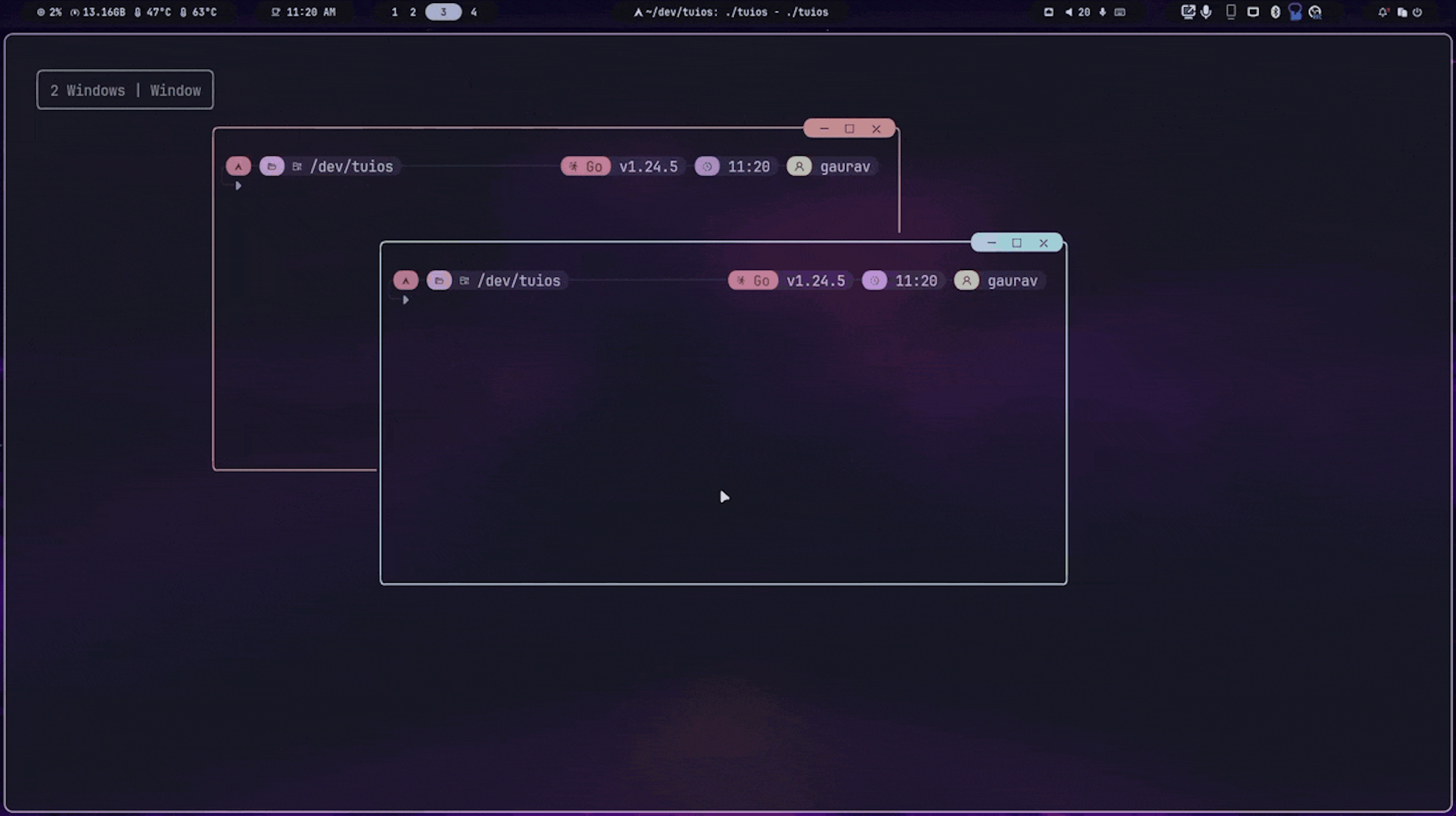The width and height of the screenshot is (1456, 816).
Task: Click the phone device icon in tray
Action: tap(1230, 12)
